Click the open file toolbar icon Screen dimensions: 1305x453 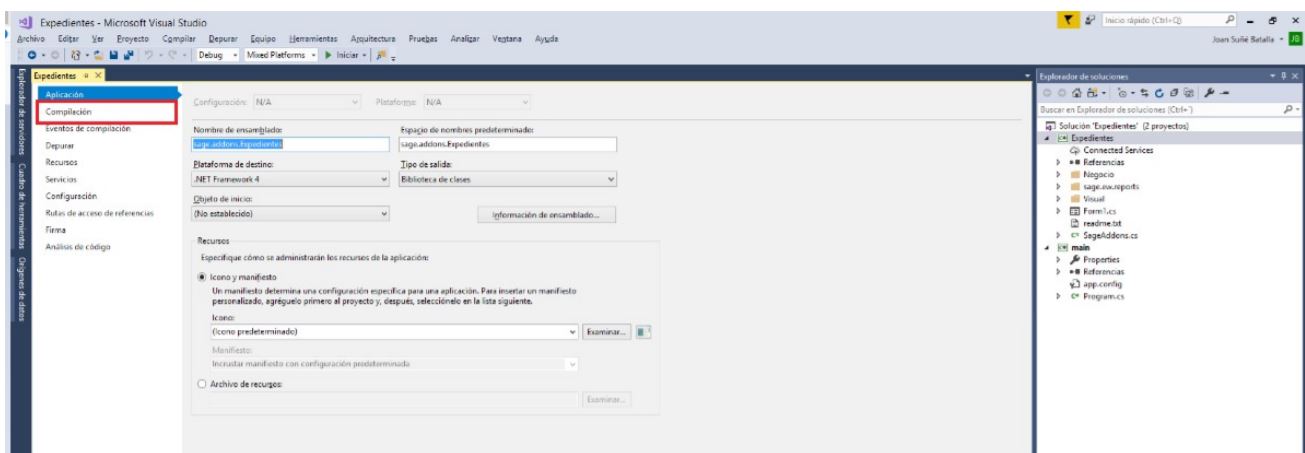pos(99,55)
